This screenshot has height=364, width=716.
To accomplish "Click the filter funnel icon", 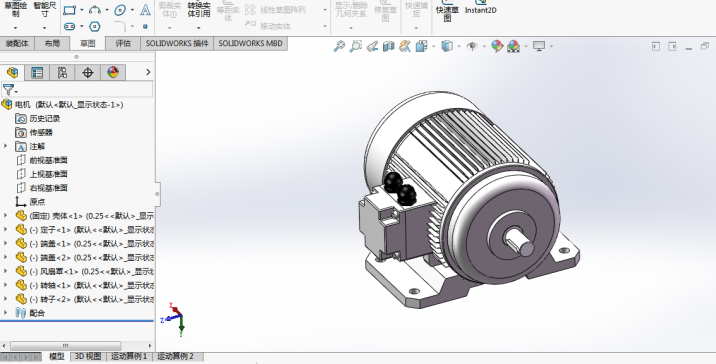I will [x=8, y=90].
